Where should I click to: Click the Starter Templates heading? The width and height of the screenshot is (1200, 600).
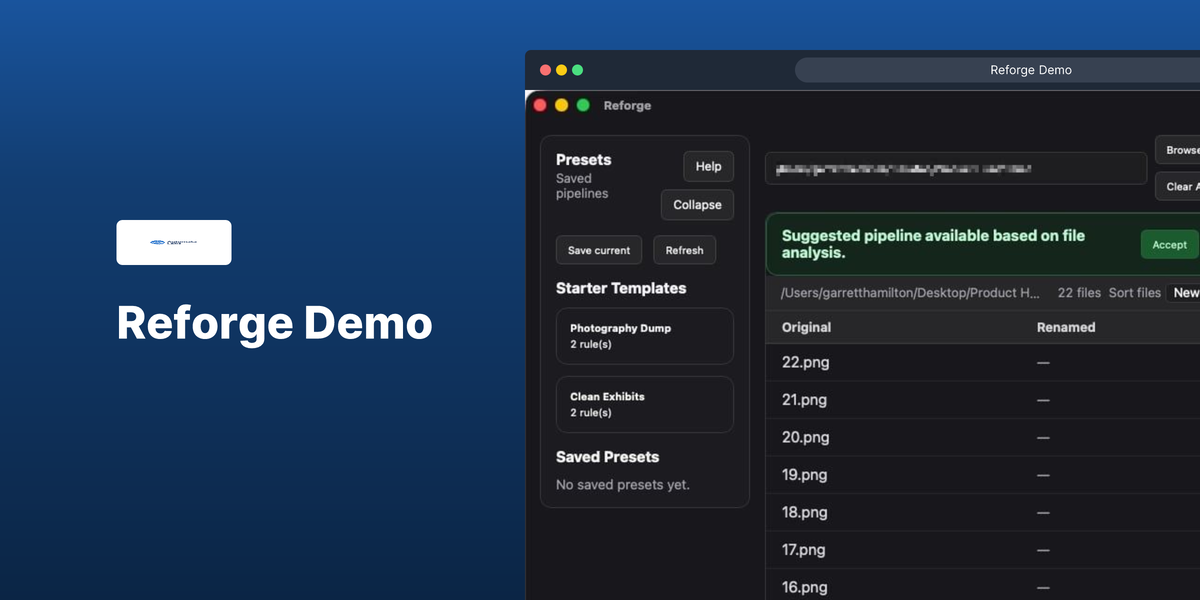[621, 288]
